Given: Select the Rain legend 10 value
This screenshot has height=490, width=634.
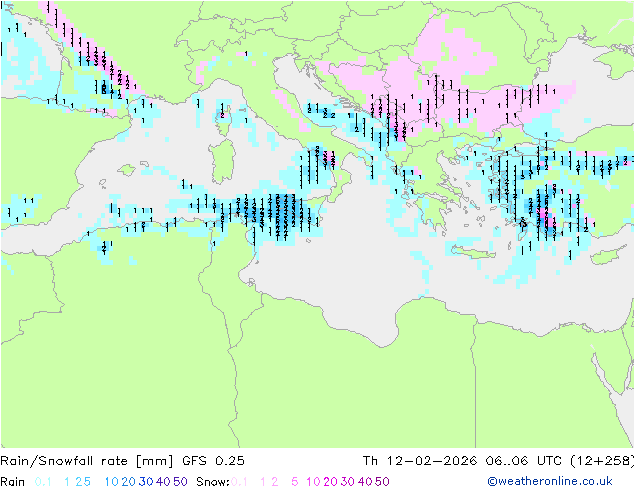Looking at the screenshot, I should 112,482.
